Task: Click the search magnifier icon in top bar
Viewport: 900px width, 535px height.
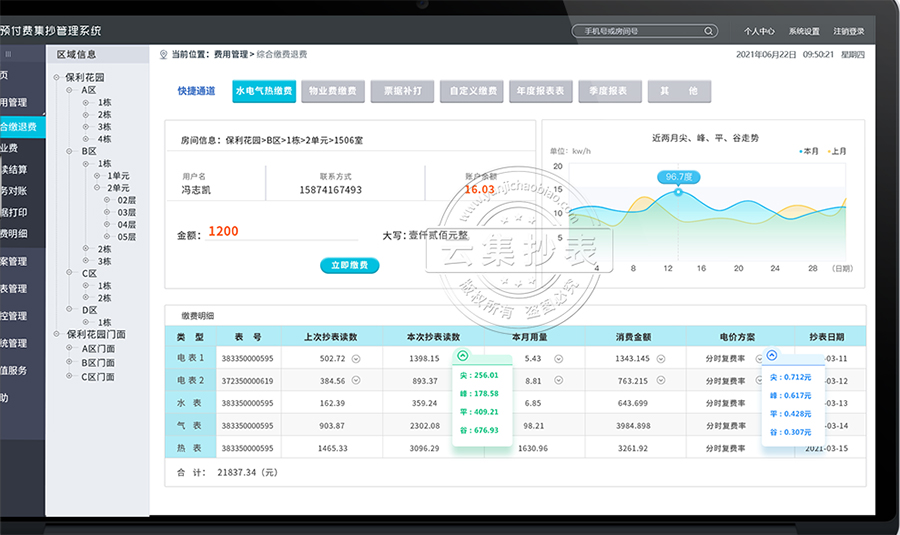Action: click(709, 31)
